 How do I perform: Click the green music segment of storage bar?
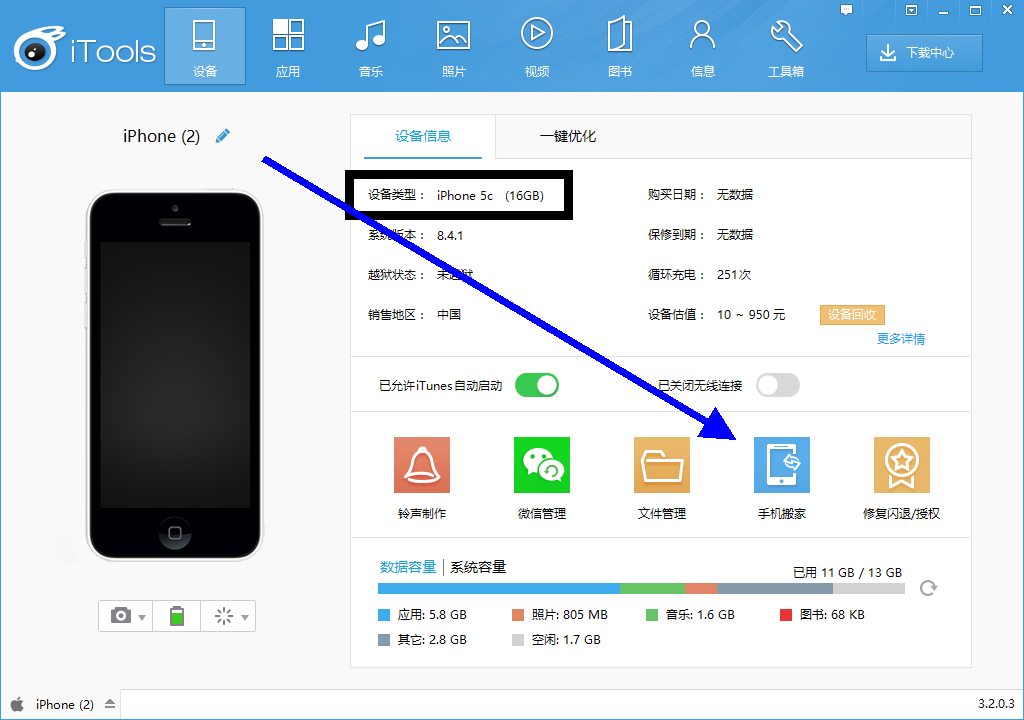click(x=652, y=589)
